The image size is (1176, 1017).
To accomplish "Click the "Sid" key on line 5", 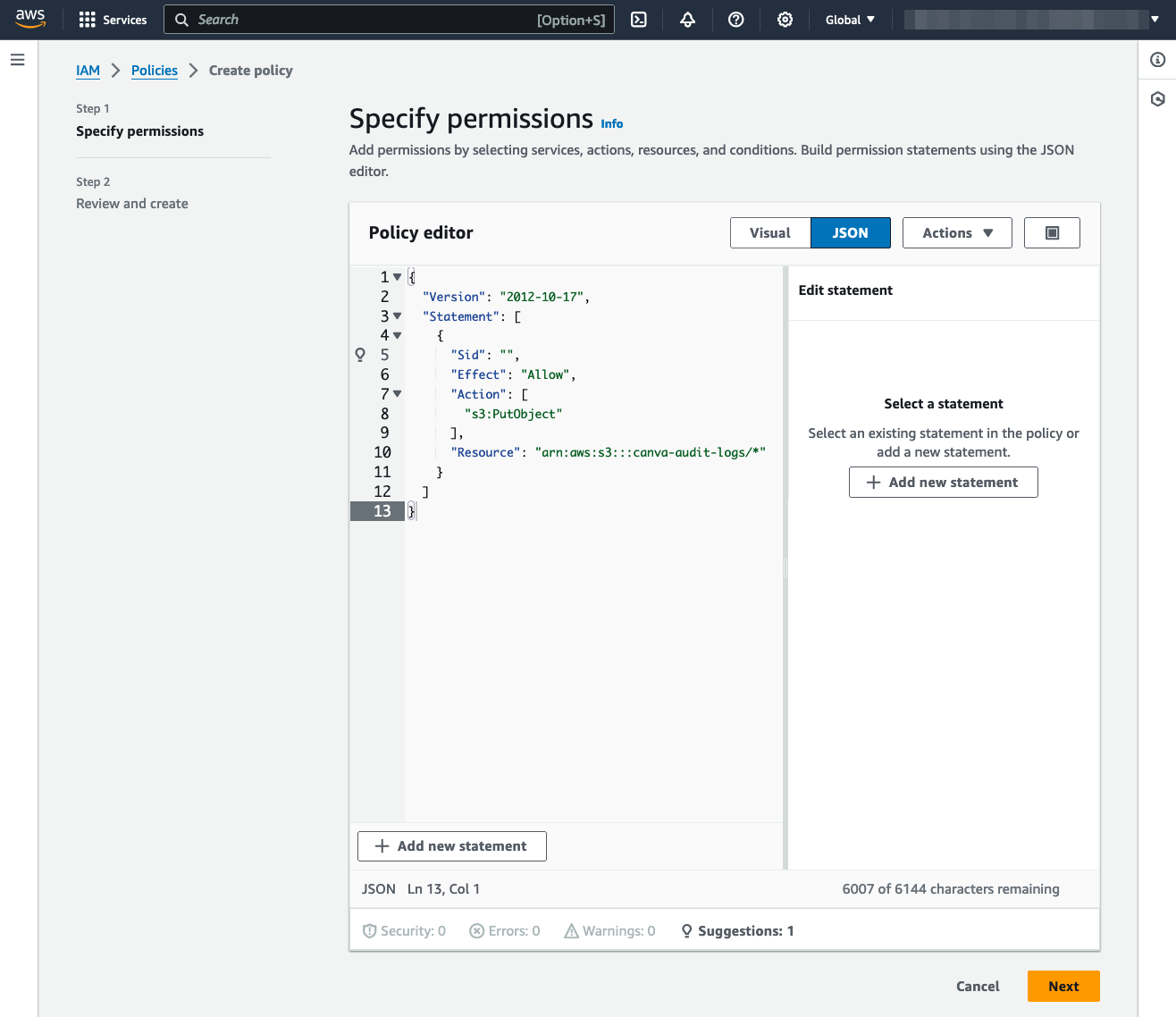I will click(468, 356).
